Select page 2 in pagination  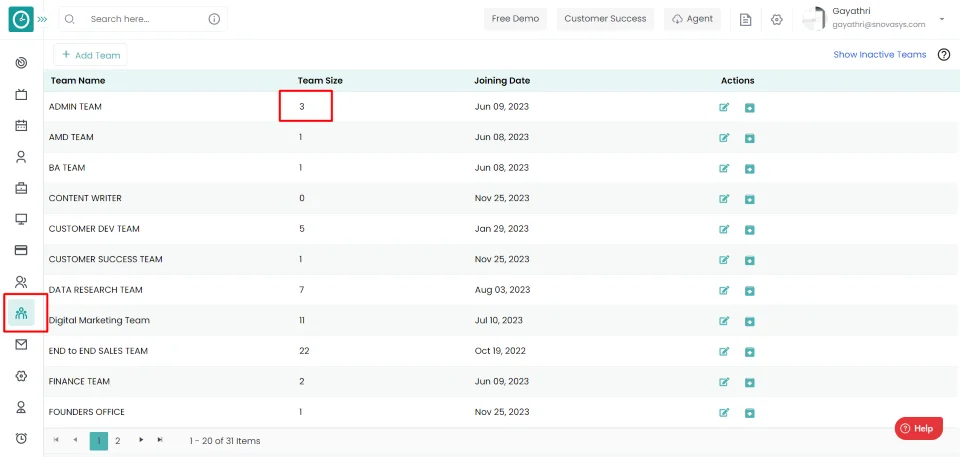(118, 440)
